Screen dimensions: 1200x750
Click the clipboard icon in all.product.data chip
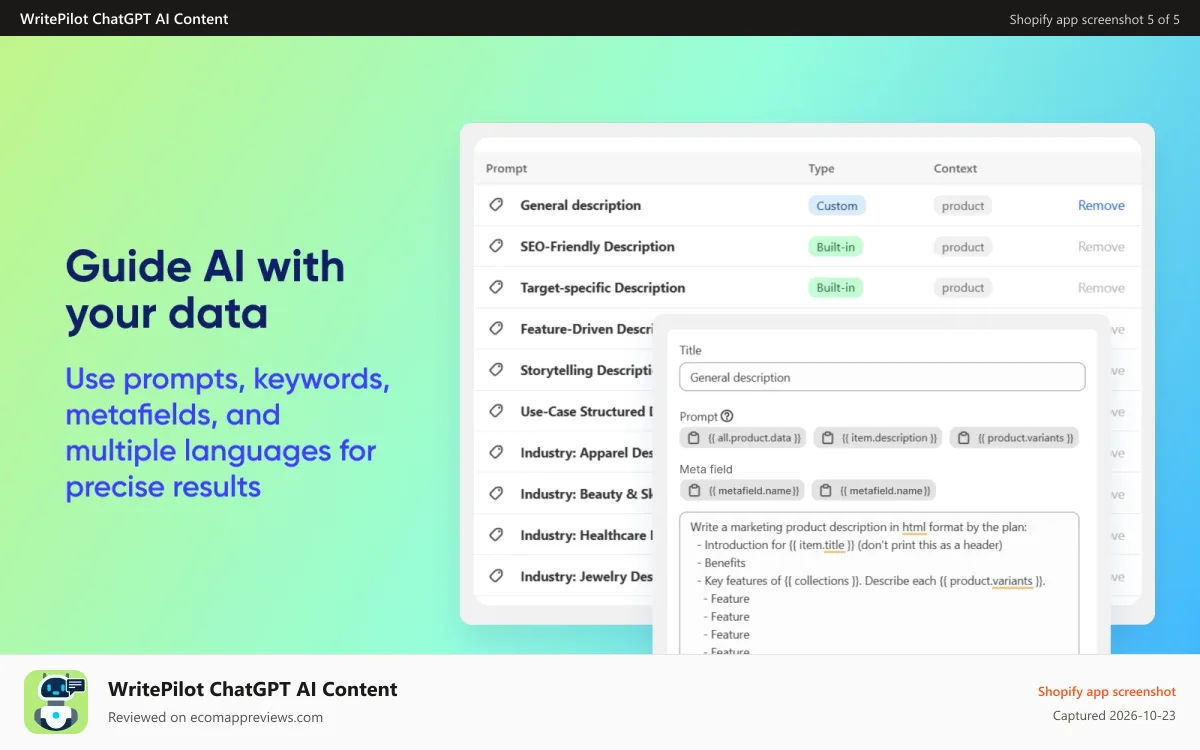(x=694, y=438)
